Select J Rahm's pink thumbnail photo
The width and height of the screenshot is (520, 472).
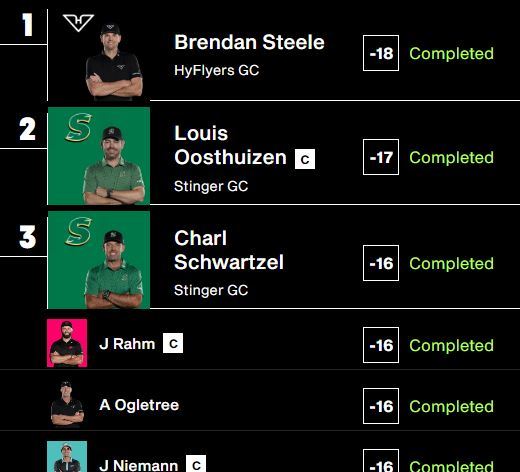(67, 343)
